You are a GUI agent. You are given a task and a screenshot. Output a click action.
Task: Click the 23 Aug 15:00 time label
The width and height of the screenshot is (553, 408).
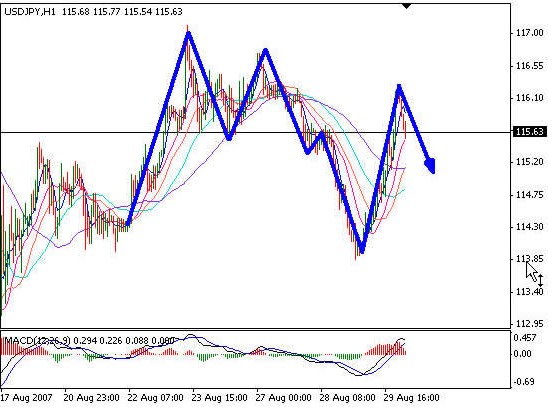pyautogui.click(x=219, y=398)
